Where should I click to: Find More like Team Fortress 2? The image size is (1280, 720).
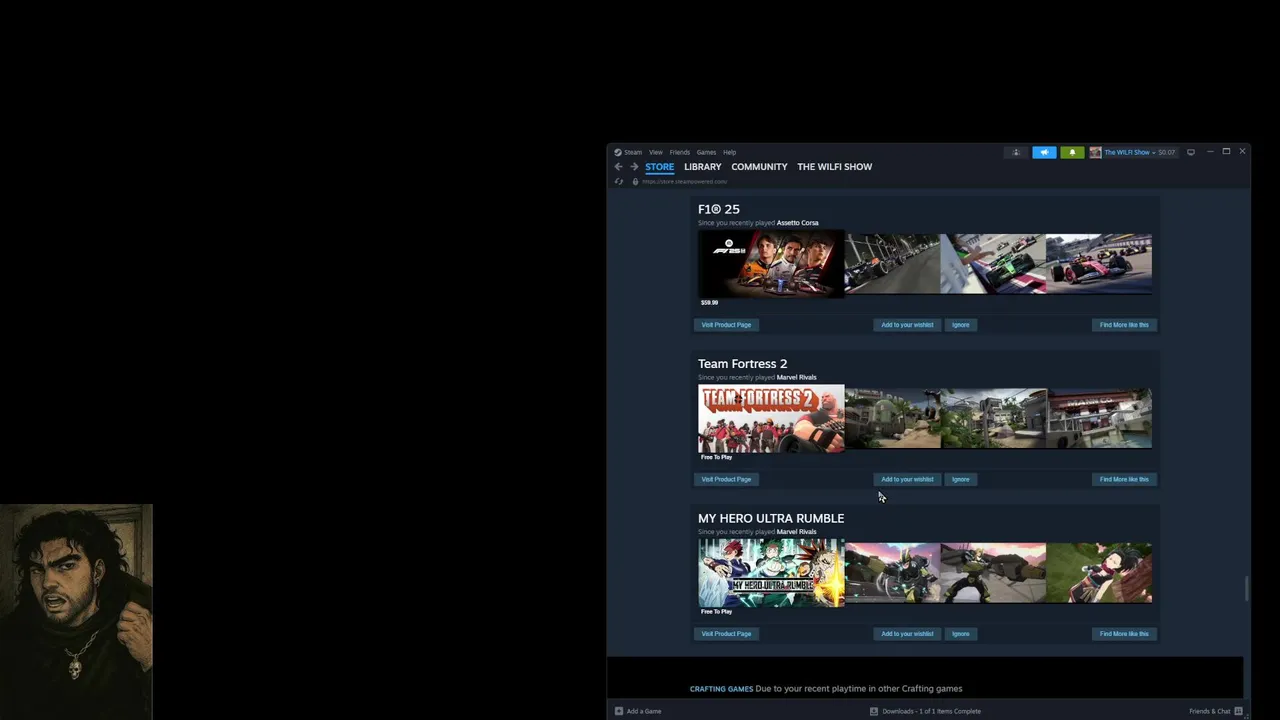1124,479
